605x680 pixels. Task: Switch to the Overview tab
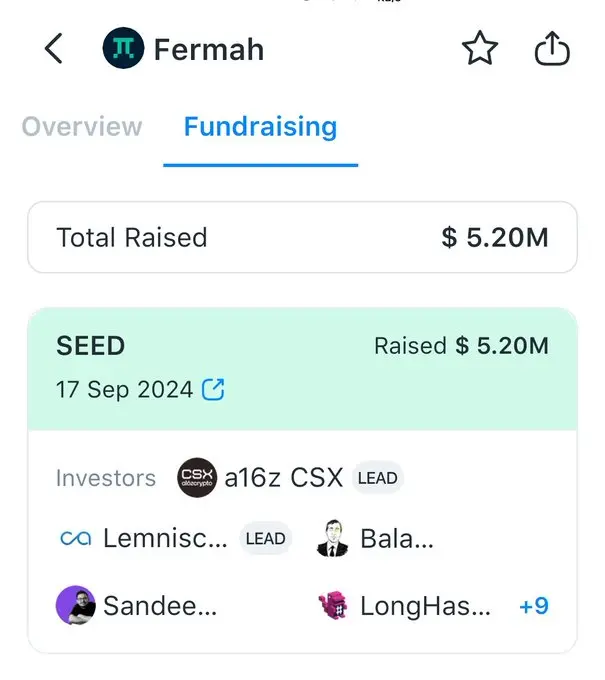[82, 127]
